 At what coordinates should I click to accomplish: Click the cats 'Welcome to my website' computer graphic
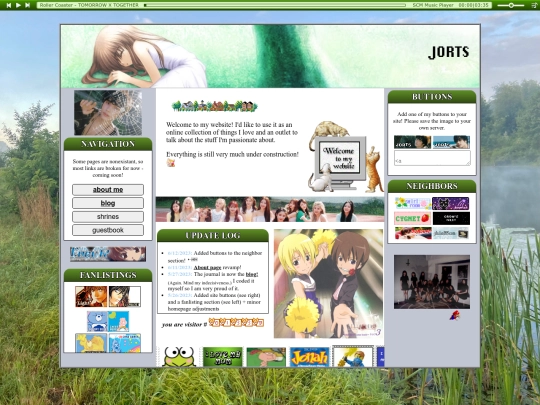coord(345,157)
